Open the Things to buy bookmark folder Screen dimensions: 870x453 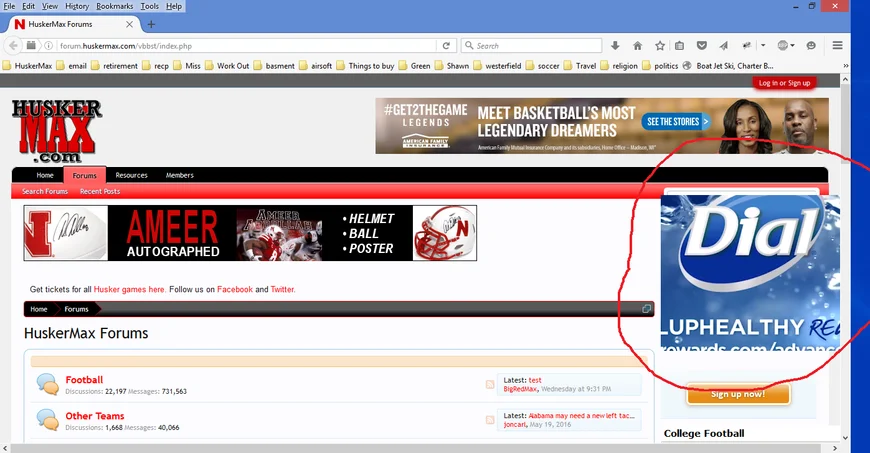tap(365, 66)
